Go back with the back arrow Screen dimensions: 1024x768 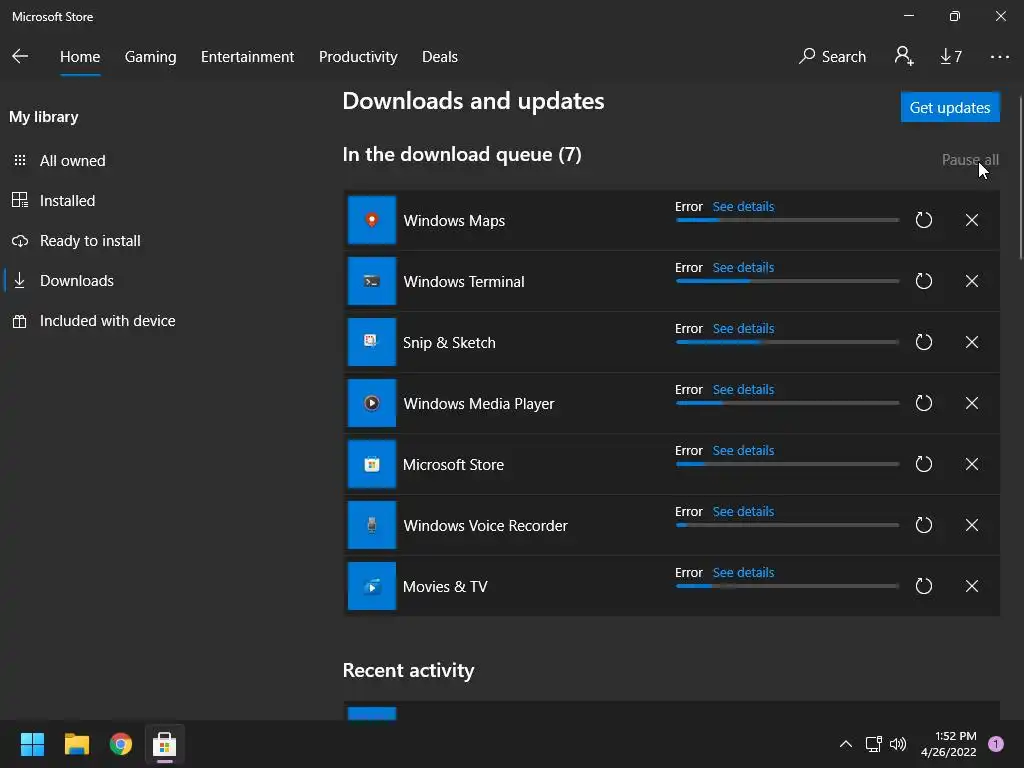[x=20, y=56]
